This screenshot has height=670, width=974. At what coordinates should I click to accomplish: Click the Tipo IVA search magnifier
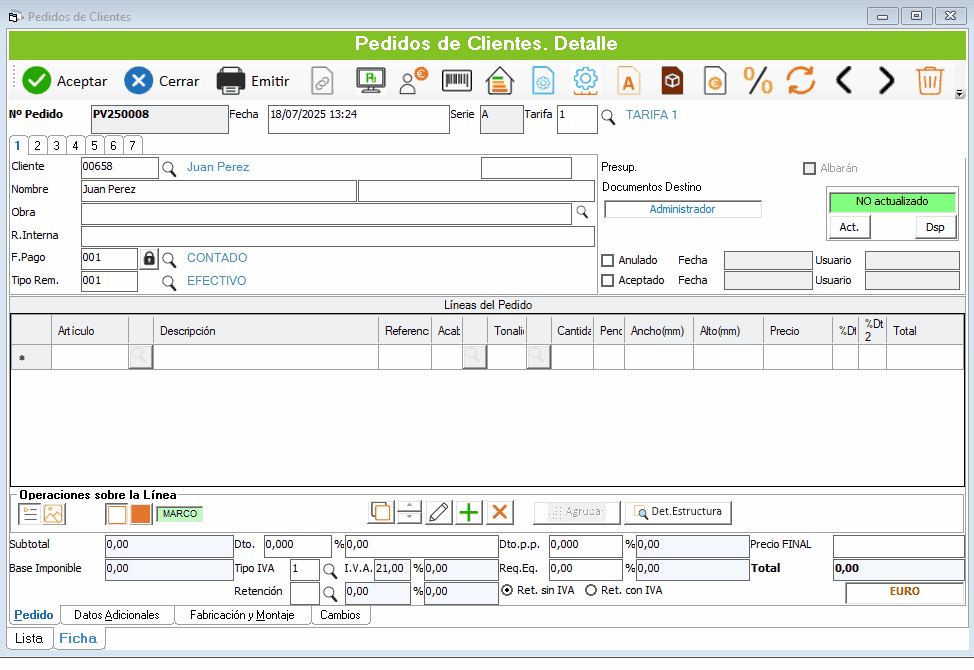330,570
